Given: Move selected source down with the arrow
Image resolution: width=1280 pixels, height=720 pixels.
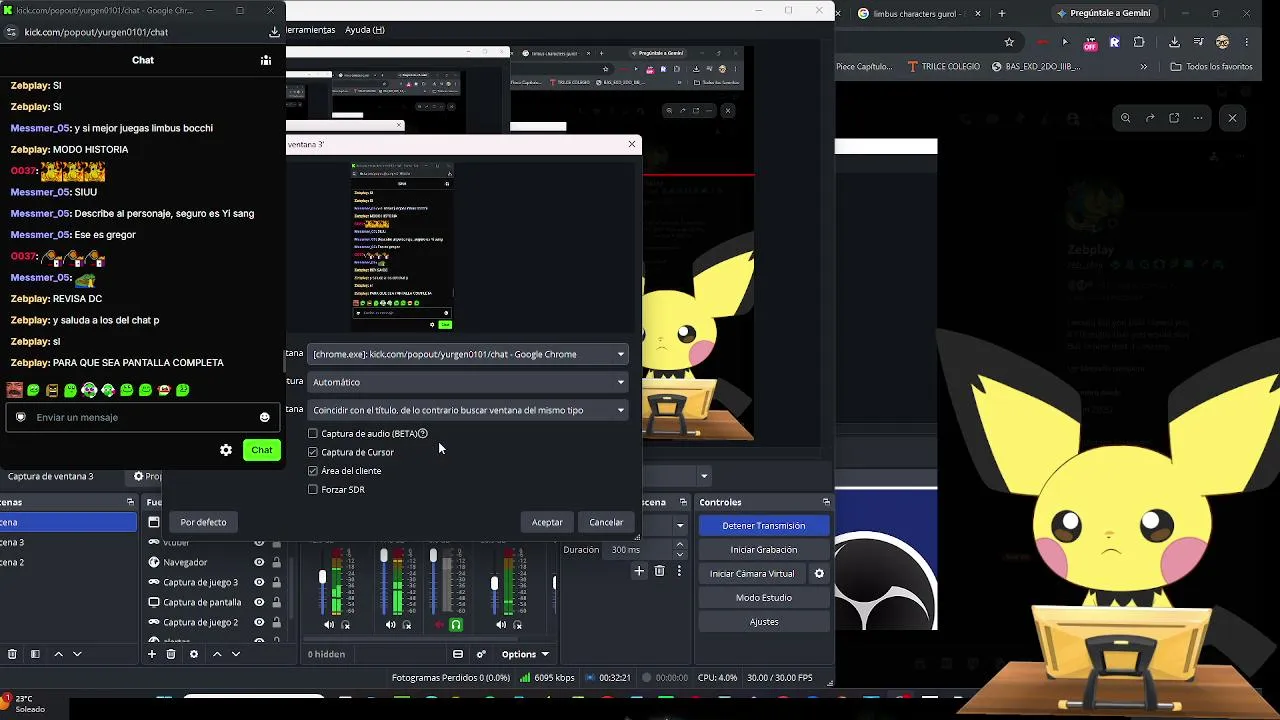Looking at the screenshot, I should point(236,654).
